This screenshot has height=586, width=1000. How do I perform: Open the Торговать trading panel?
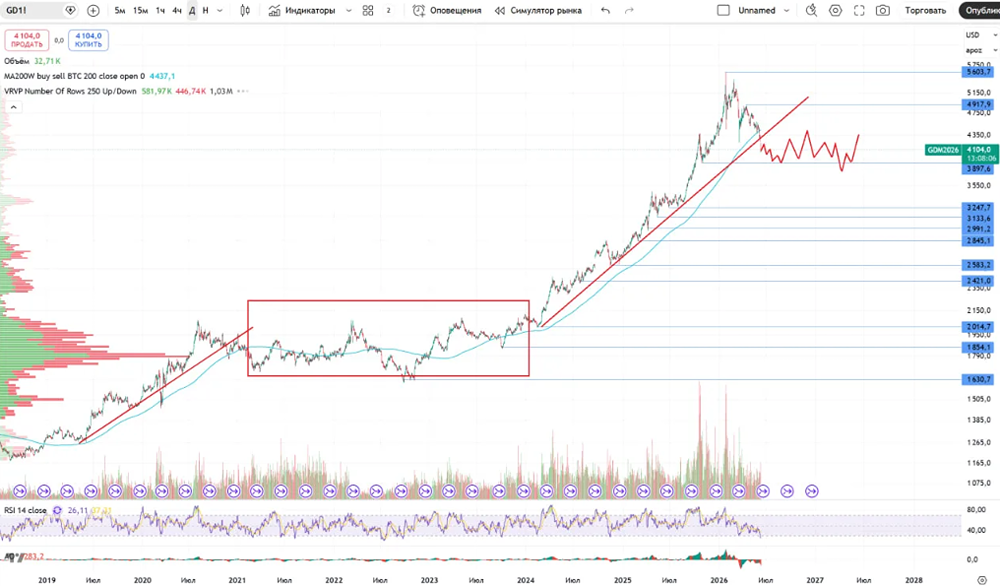click(x=925, y=10)
